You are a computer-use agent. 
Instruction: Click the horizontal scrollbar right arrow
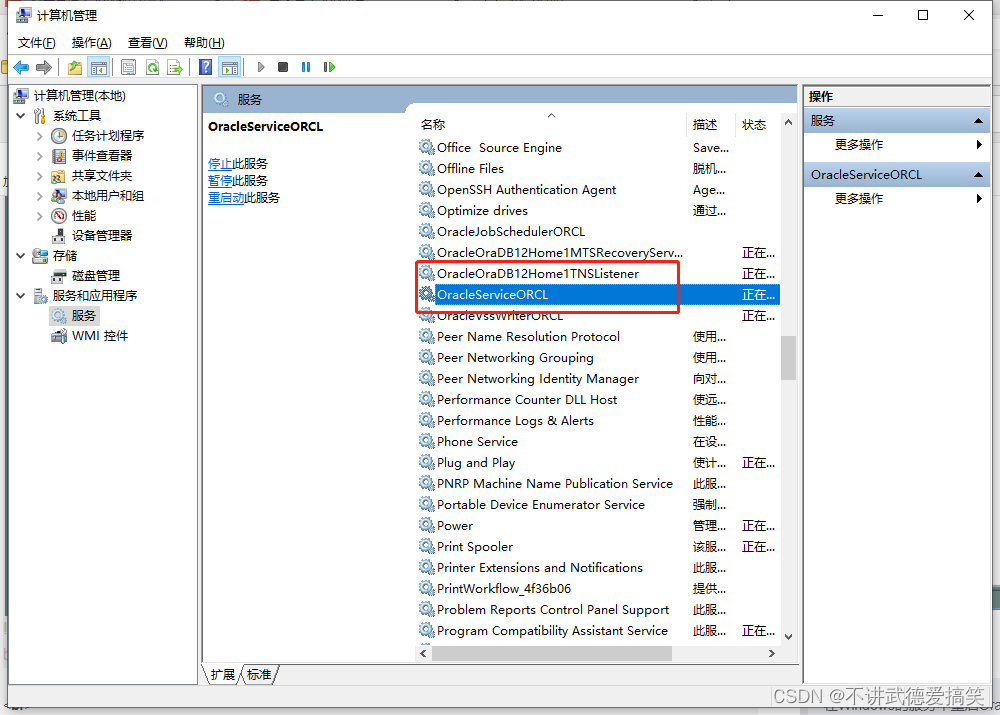point(772,653)
